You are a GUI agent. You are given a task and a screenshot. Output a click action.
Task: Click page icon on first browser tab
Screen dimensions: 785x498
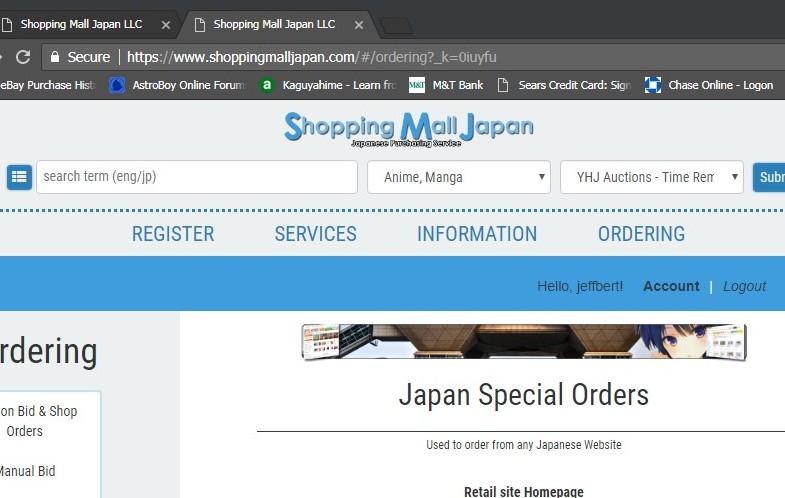(x=7, y=25)
